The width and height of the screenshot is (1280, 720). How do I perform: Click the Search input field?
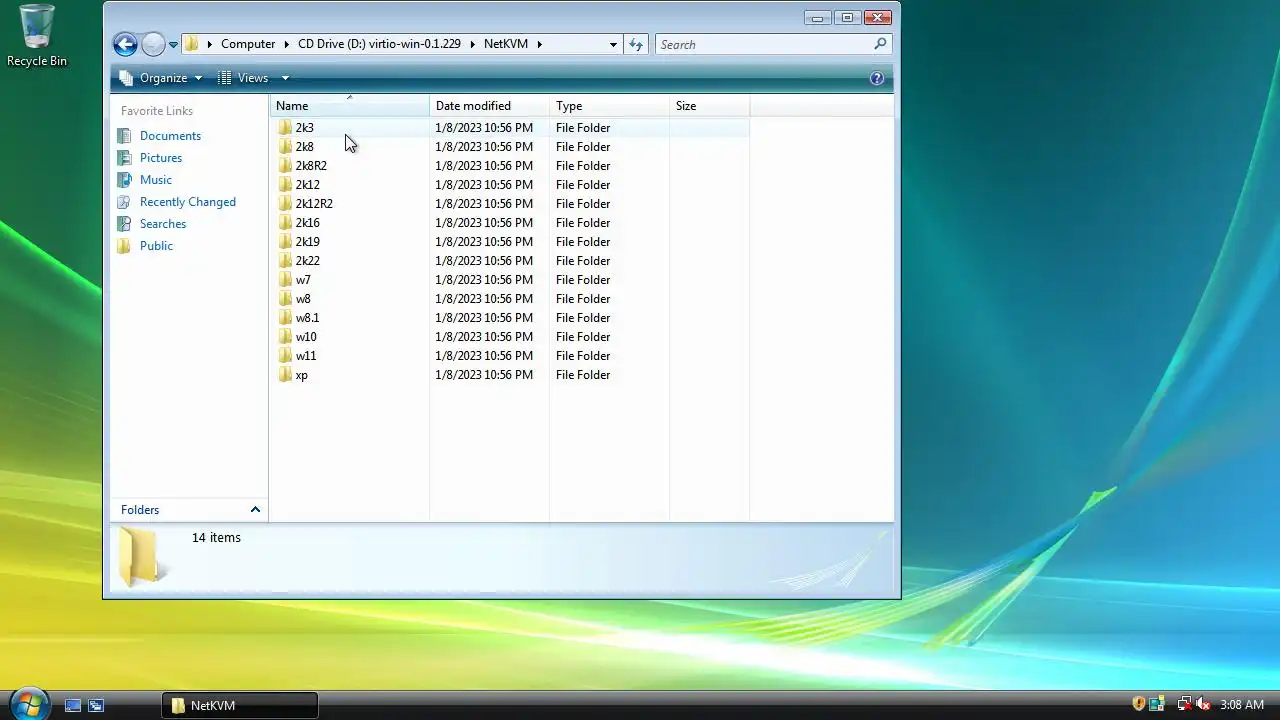(x=765, y=44)
